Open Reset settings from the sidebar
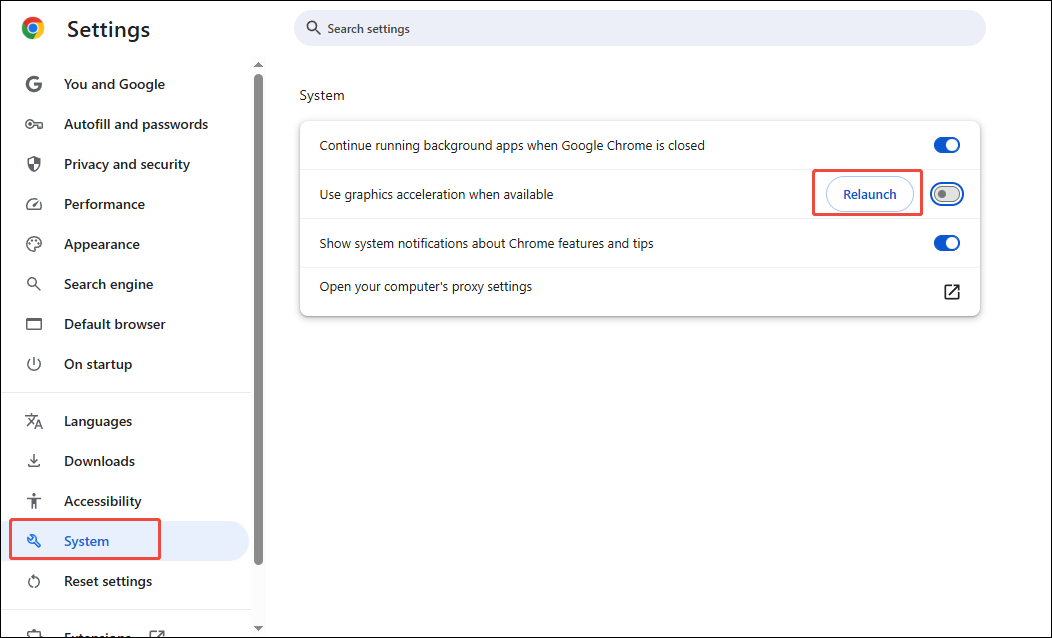This screenshot has width=1052, height=638. [107, 580]
